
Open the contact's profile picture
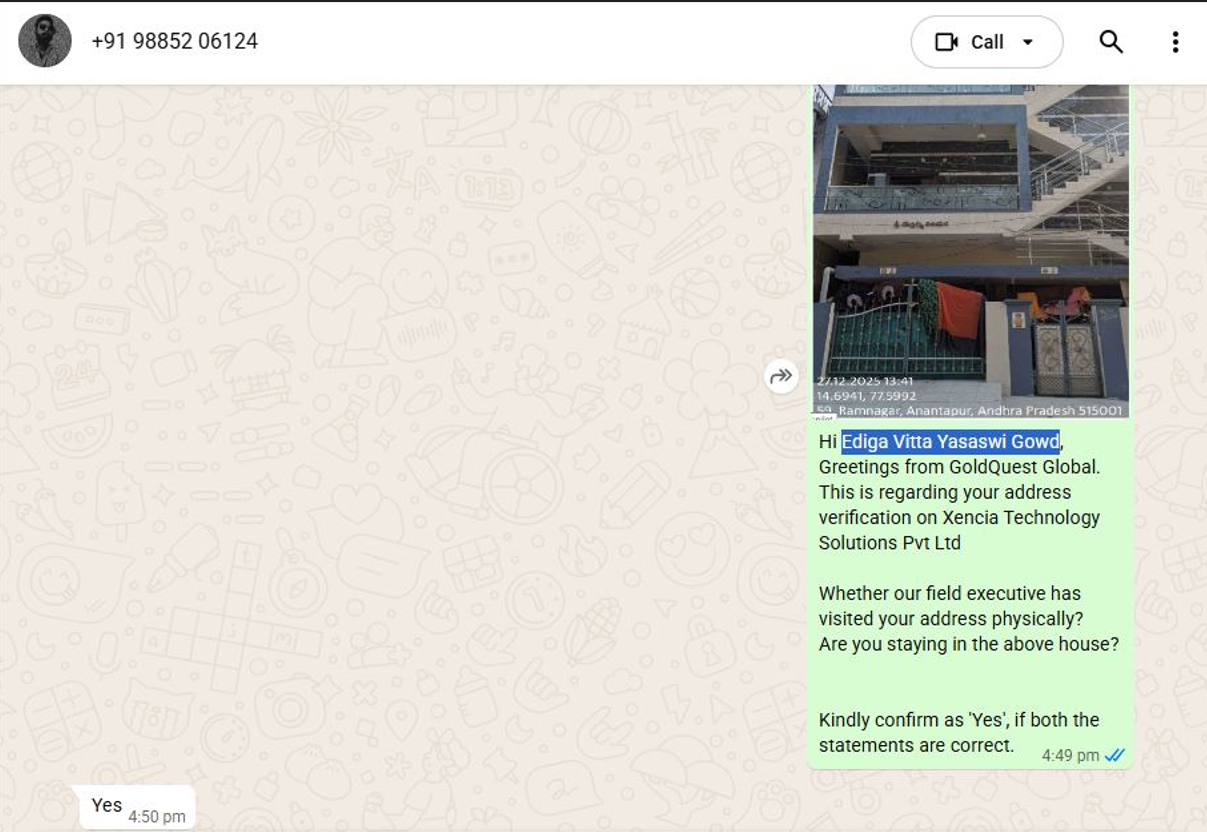click(45, 41)
